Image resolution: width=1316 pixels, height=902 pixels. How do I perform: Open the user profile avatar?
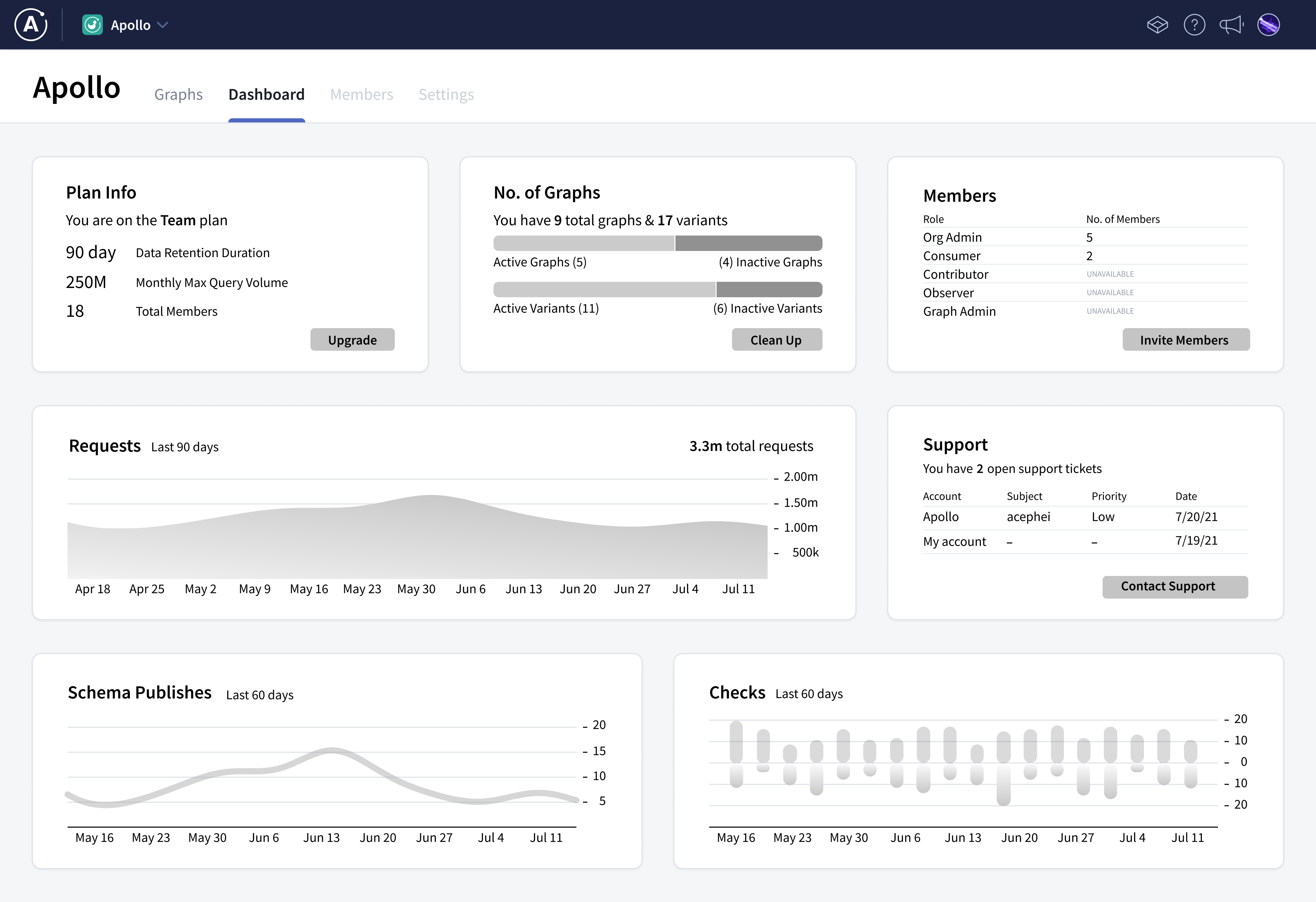tap(1269, 24)
